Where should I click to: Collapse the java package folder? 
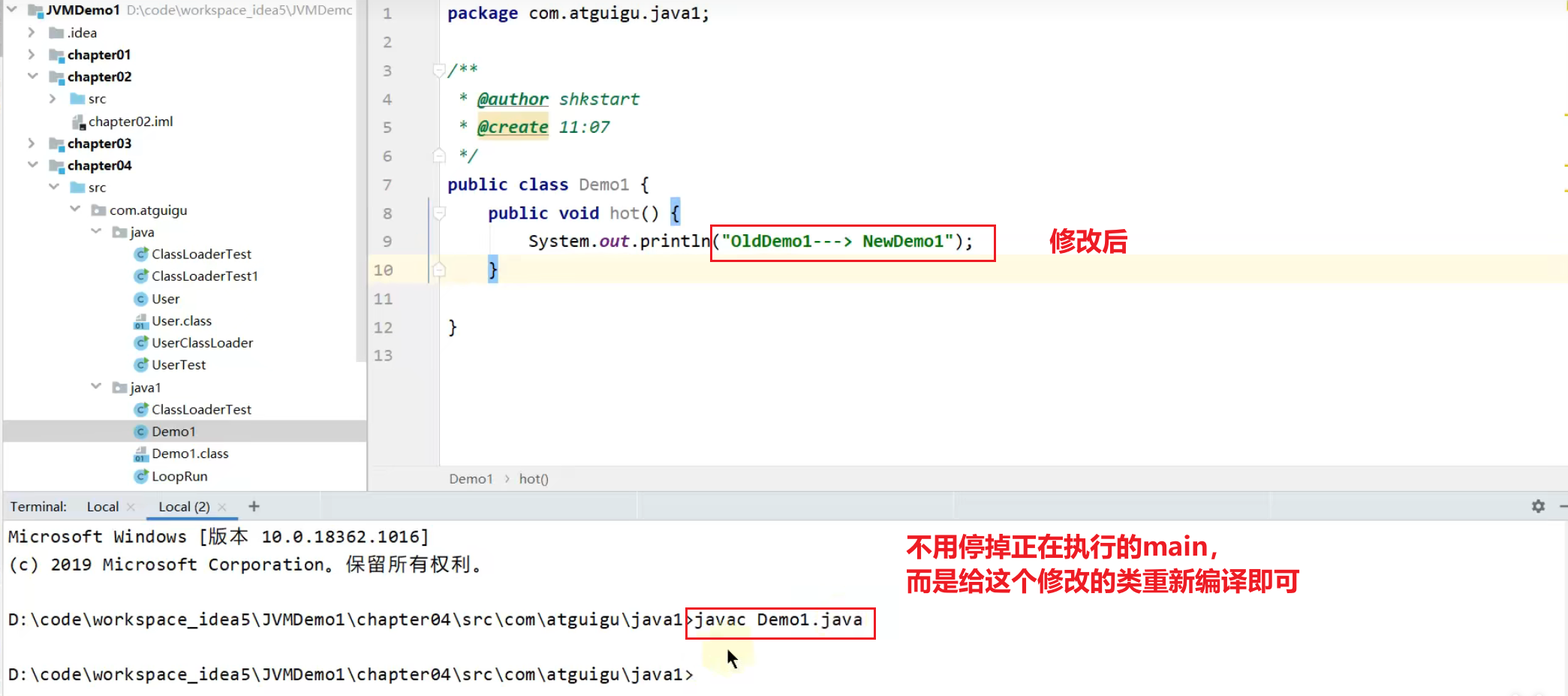tap(96, 232)
